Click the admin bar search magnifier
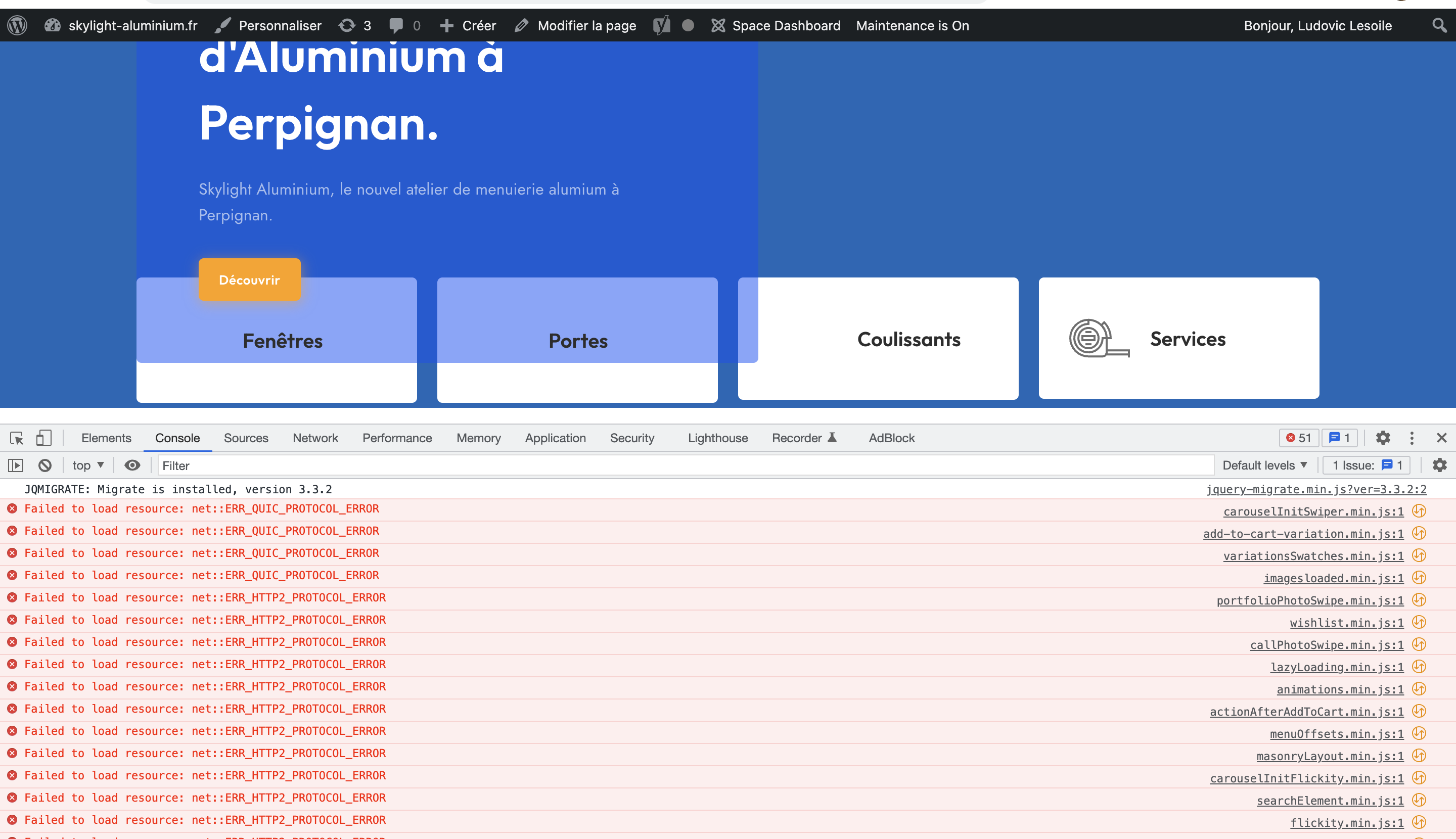 click(x=1439, y=25)
